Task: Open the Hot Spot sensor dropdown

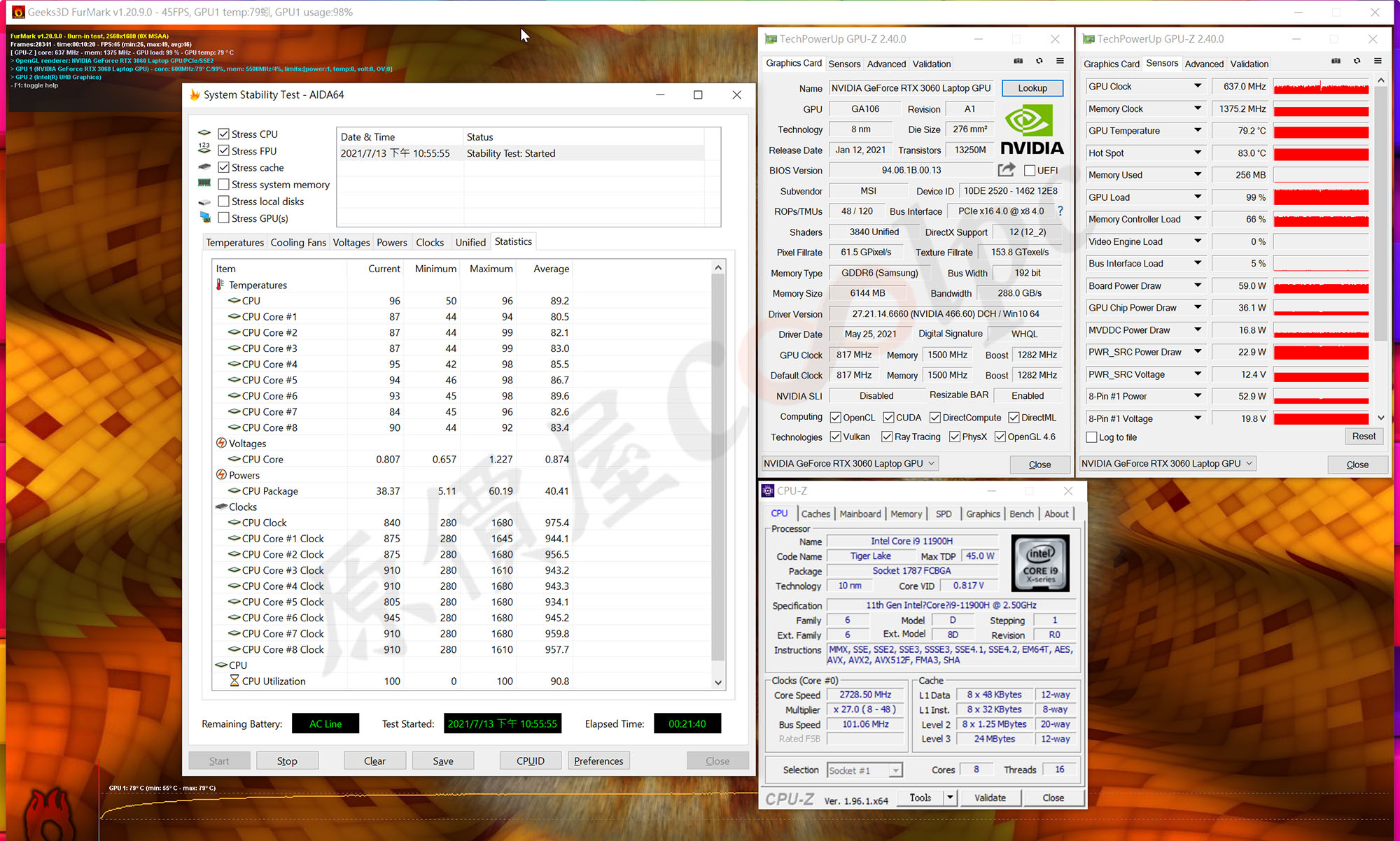Action: pos(1198,153)
